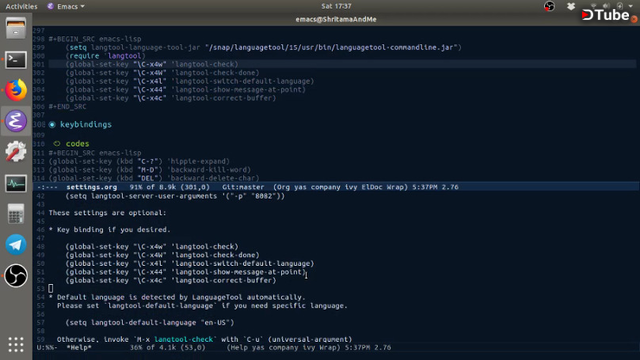This screenshot has height=360, width=640.
Task: Click line with langtool-language-tool-jar setq
Action: [x=263, y=47]
